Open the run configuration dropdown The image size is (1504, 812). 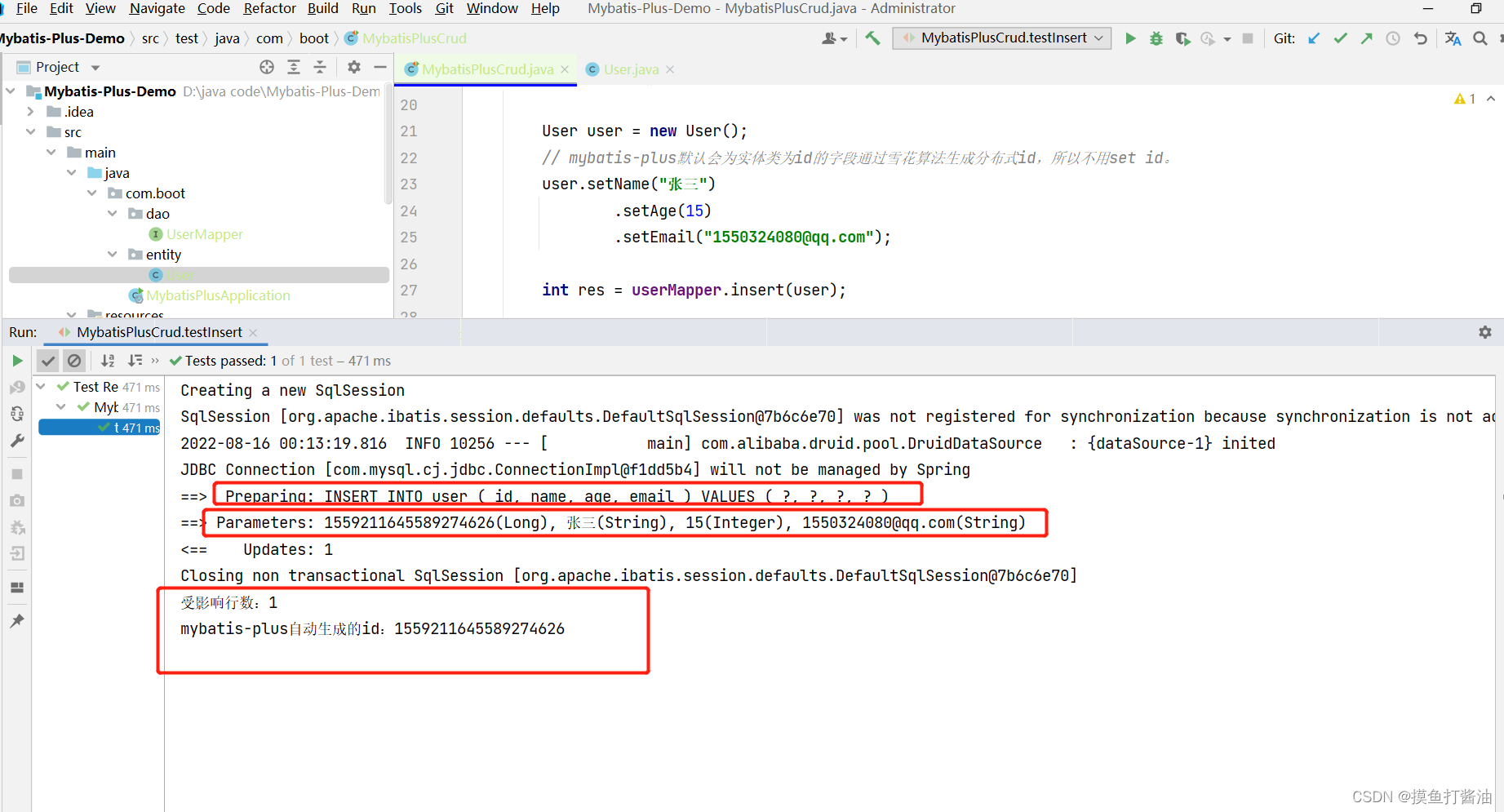click(x=1002, y=38)
